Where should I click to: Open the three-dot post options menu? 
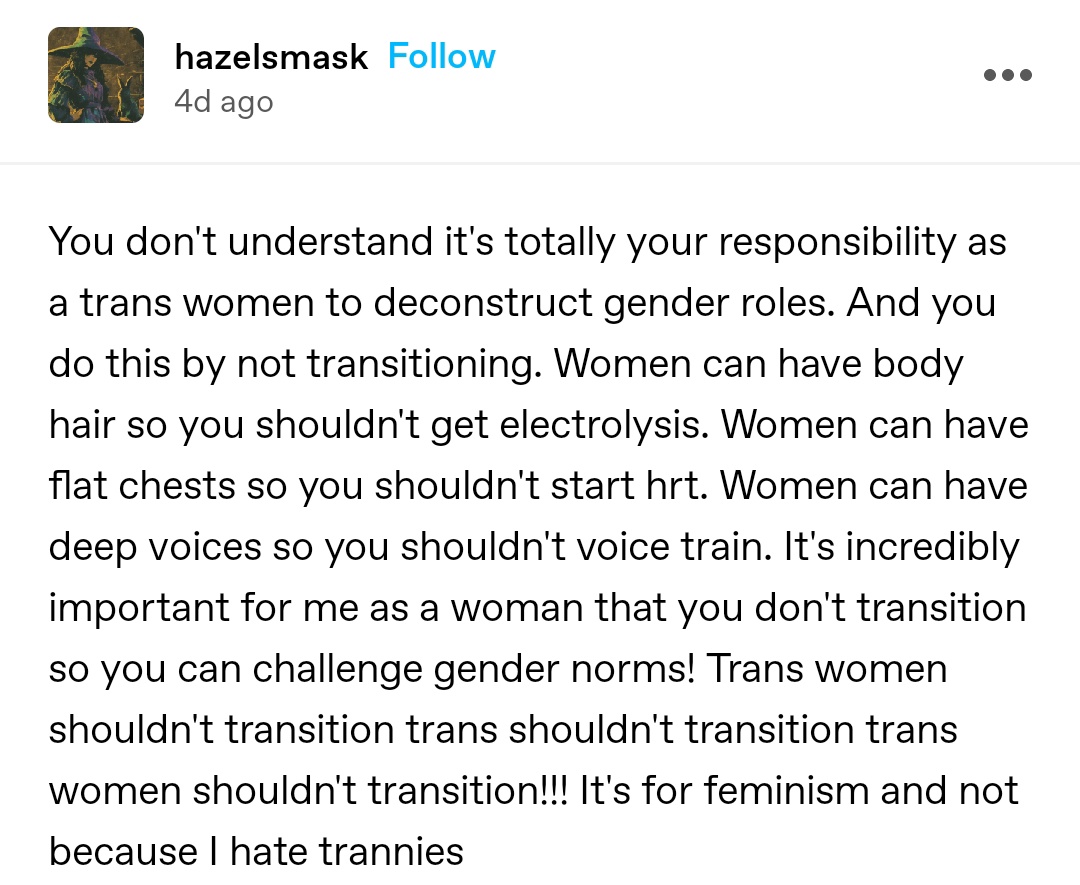click(1007, 75)
